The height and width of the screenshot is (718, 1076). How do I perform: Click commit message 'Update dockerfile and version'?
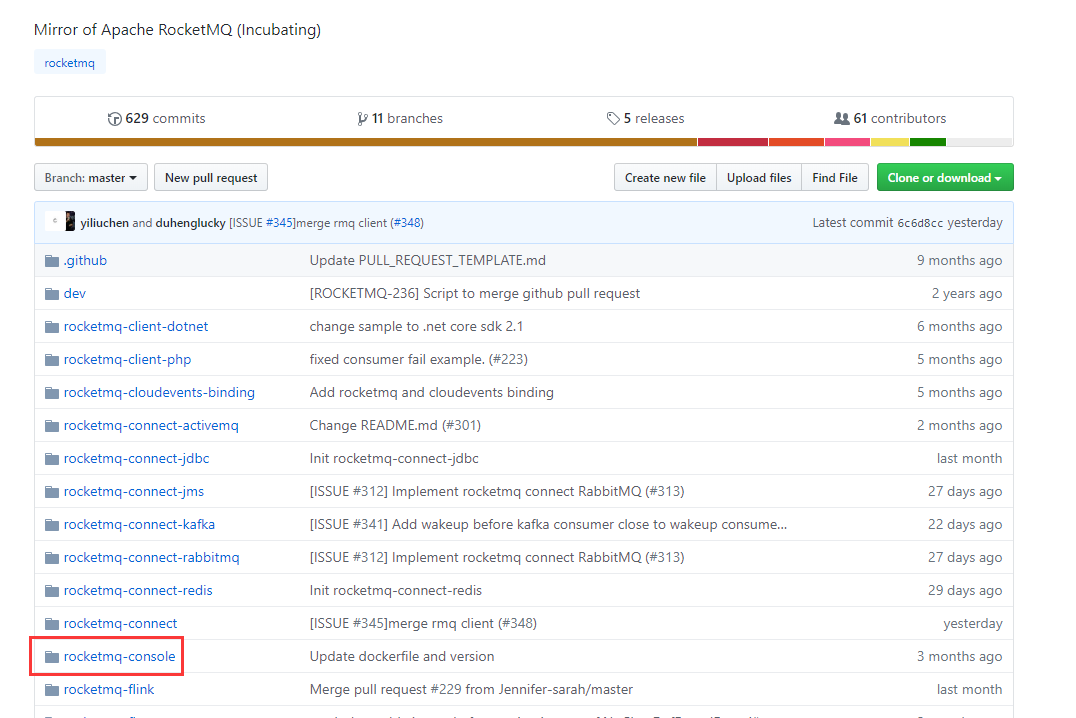click(x=402, y=657)
